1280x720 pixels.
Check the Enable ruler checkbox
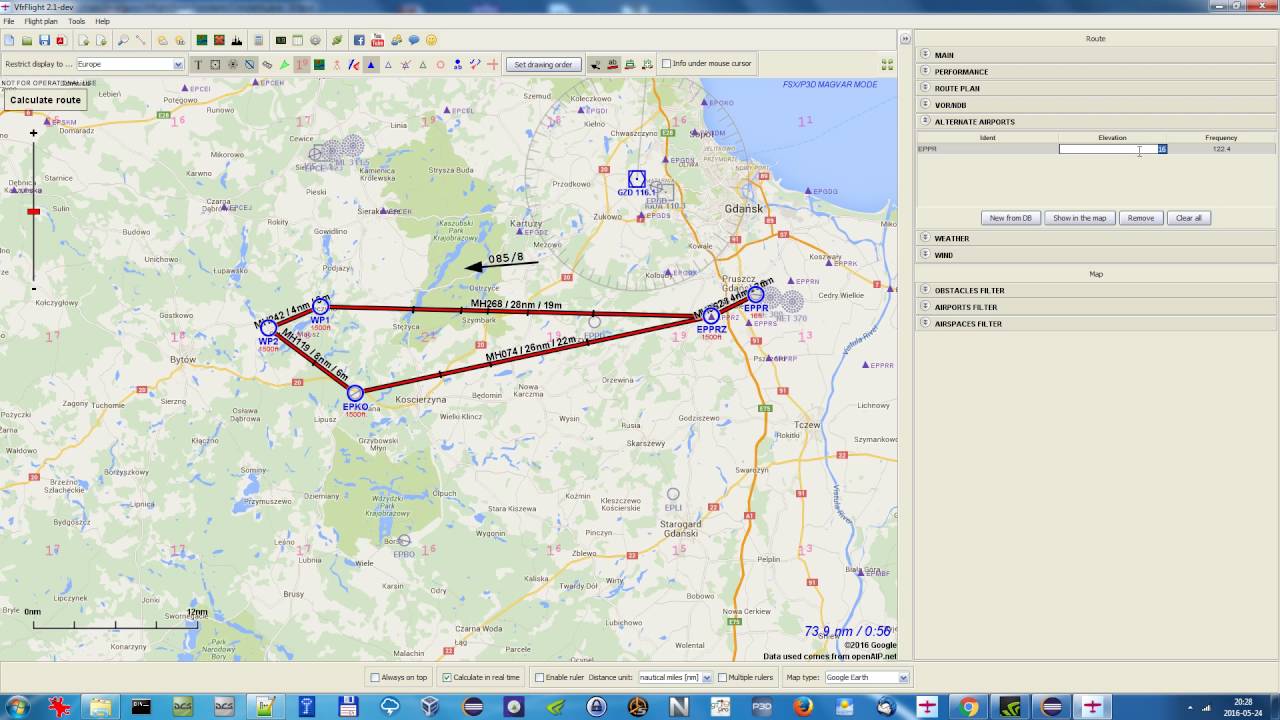[540, 677]
